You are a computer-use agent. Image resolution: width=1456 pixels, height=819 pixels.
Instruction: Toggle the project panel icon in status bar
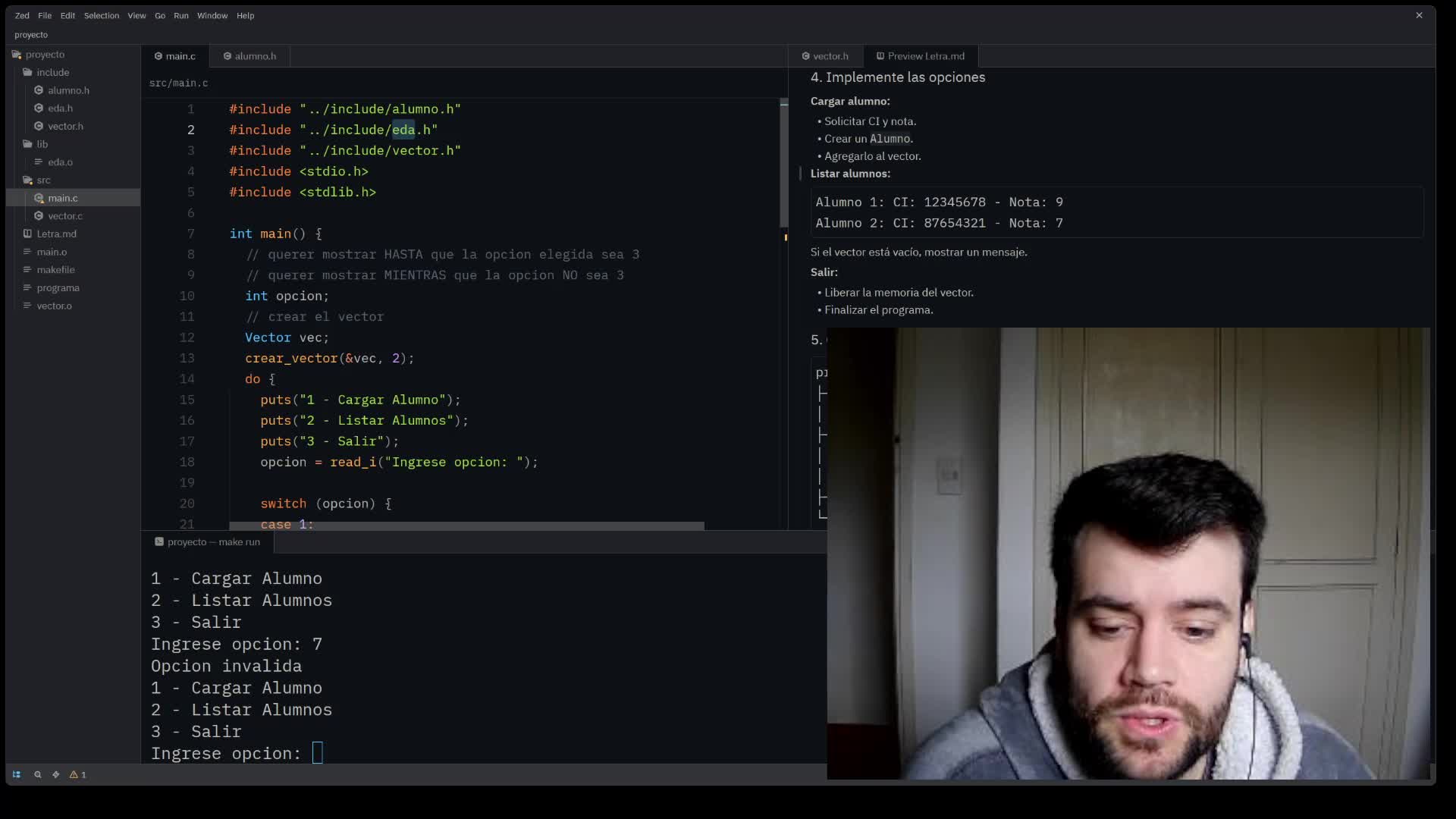click(x=16, y=774)
